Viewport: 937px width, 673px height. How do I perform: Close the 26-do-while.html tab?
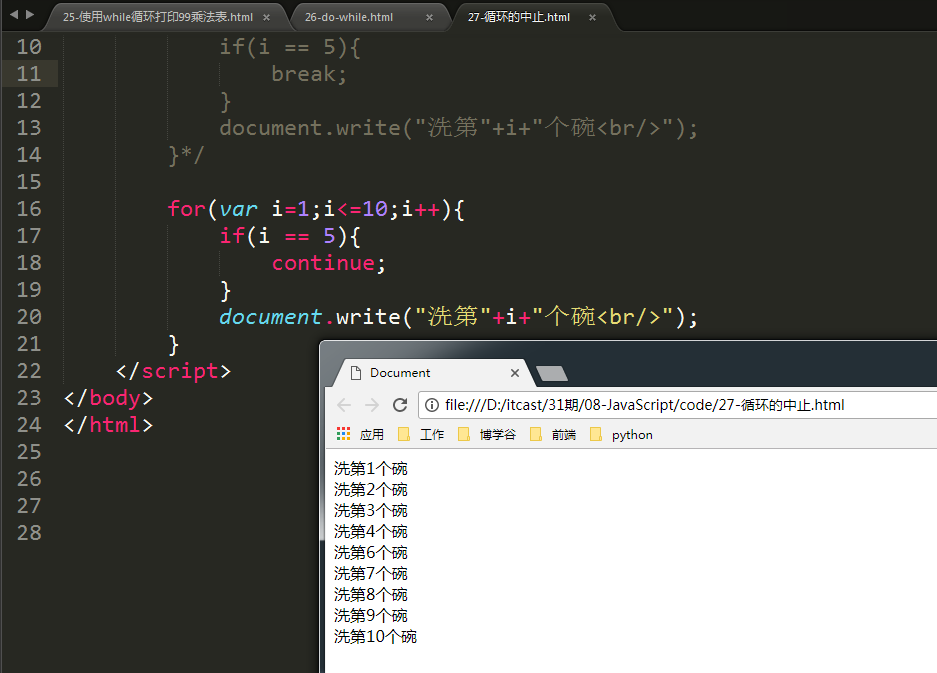click(429, 17)
